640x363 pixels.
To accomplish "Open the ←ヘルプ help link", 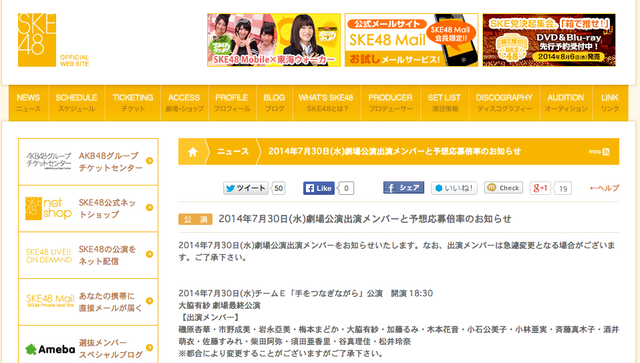I will pos(604,188).
